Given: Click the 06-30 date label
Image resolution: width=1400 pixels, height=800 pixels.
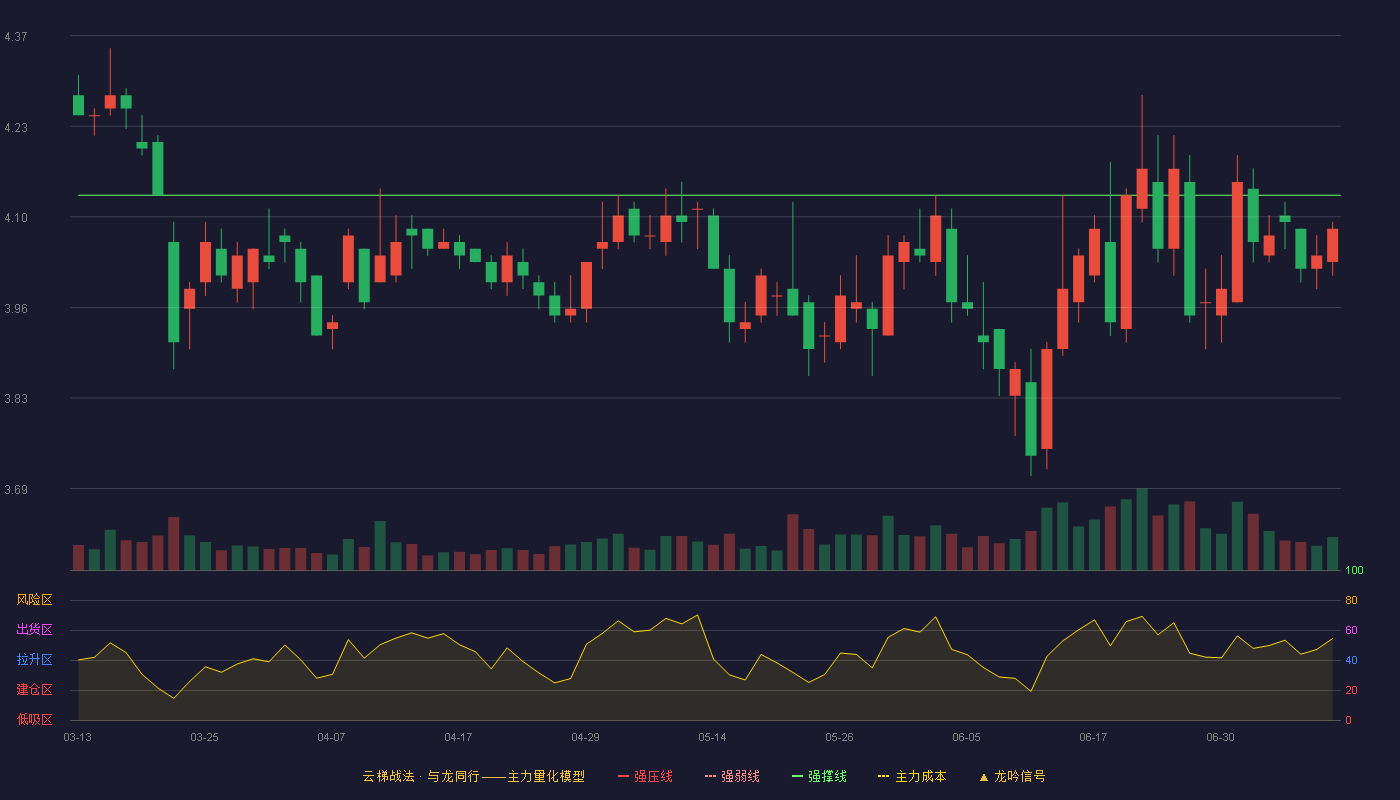Looking at the screenshot, I should click(1221, 737).
